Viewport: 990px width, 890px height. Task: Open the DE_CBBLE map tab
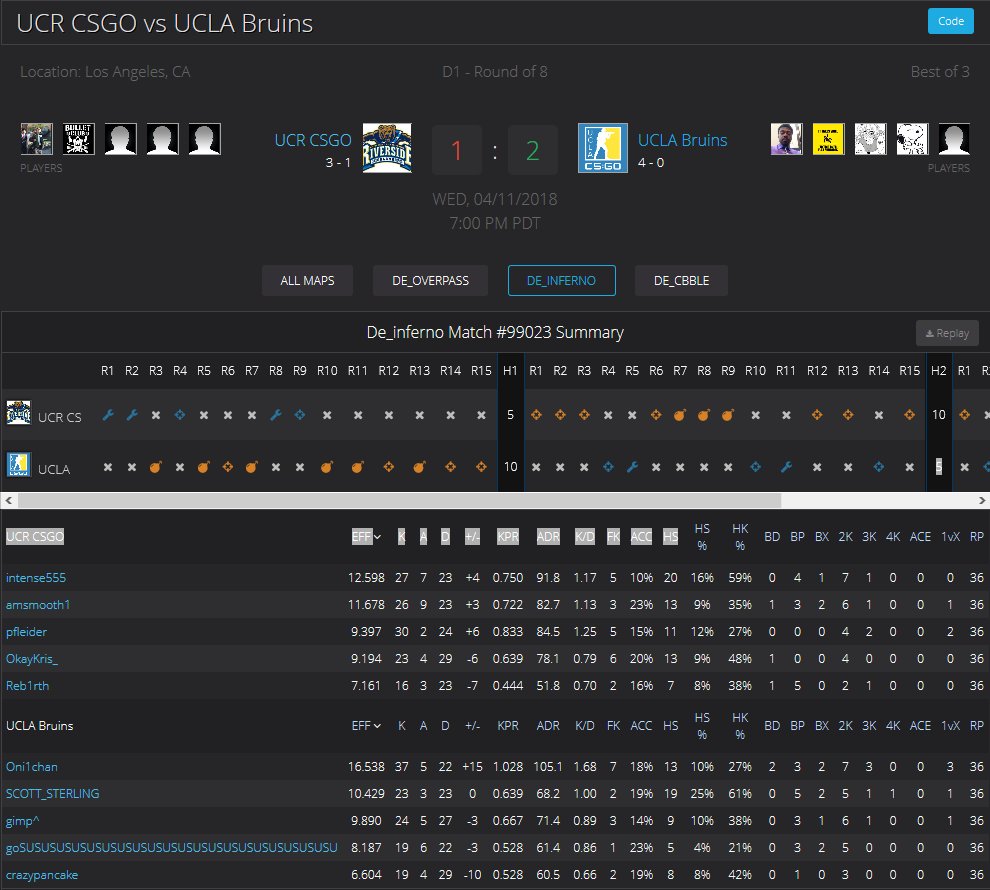[x=681, y=280]
